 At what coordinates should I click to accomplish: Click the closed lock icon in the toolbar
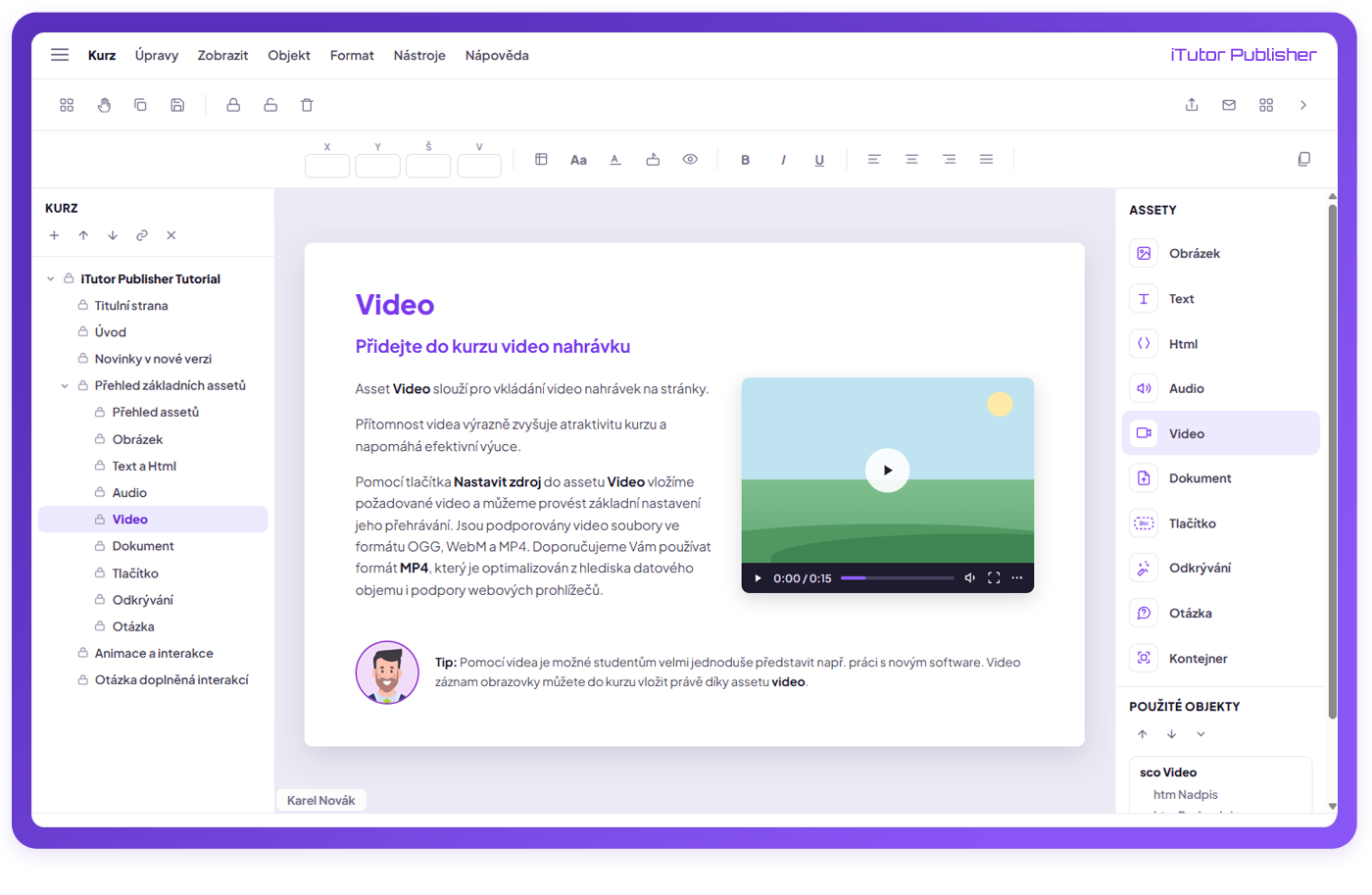click(x=233, y=105)
